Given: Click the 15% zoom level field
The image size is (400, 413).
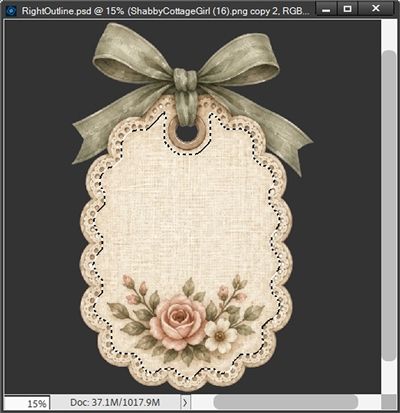Looking at the screenshot, I should pos(27,403).
